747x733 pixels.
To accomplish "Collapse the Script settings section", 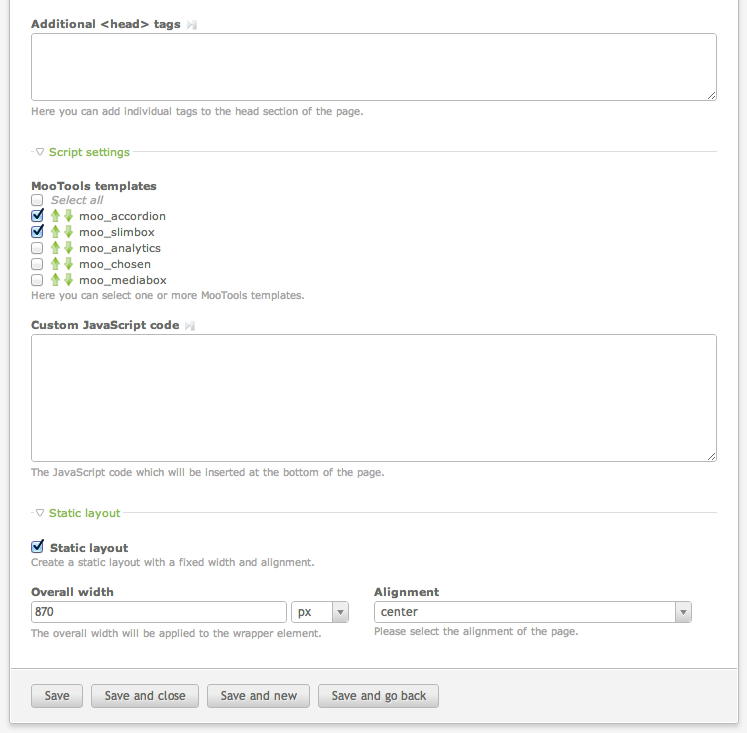I will (x=82, y=152).
